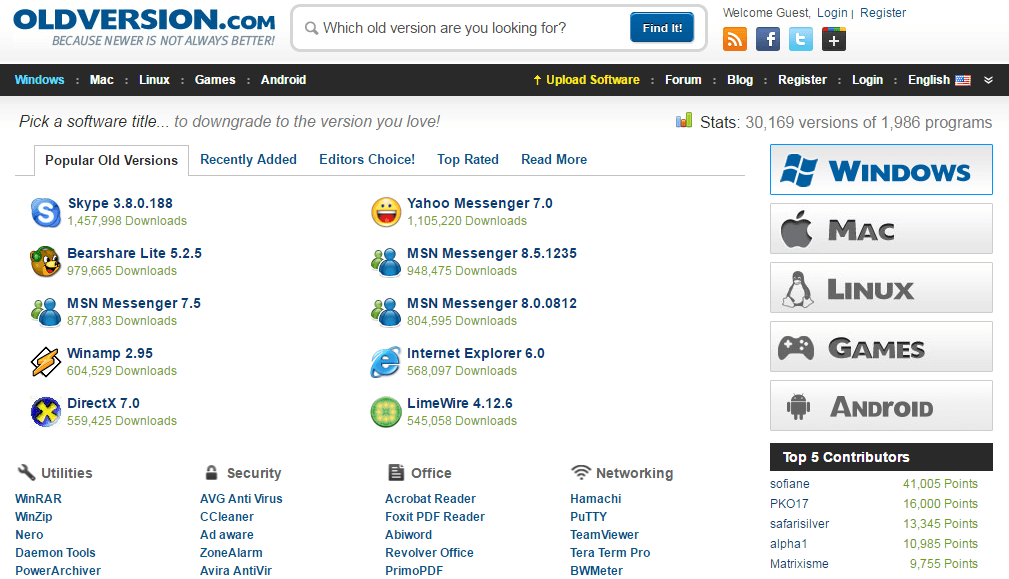
Task: Select Linux in the navigation bar
Action: pyautogui.click(x=154, y=80)
